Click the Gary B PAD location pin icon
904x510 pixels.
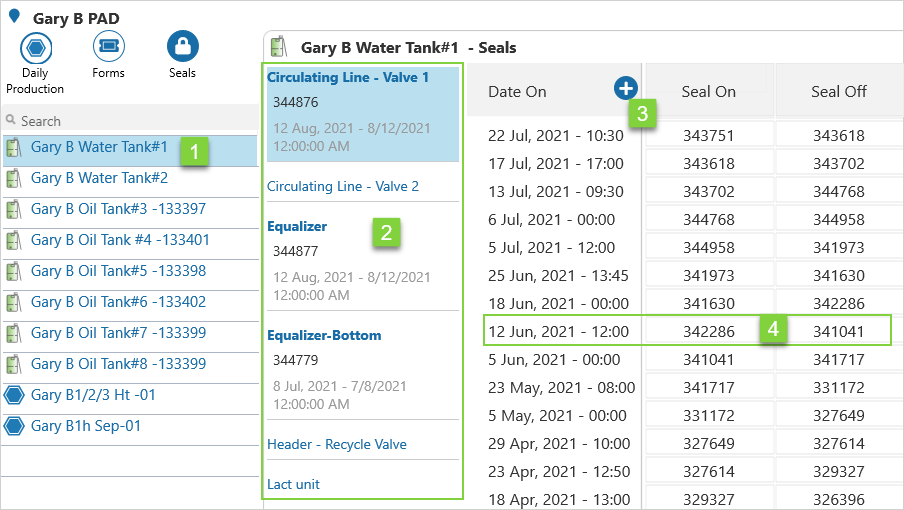14,16
